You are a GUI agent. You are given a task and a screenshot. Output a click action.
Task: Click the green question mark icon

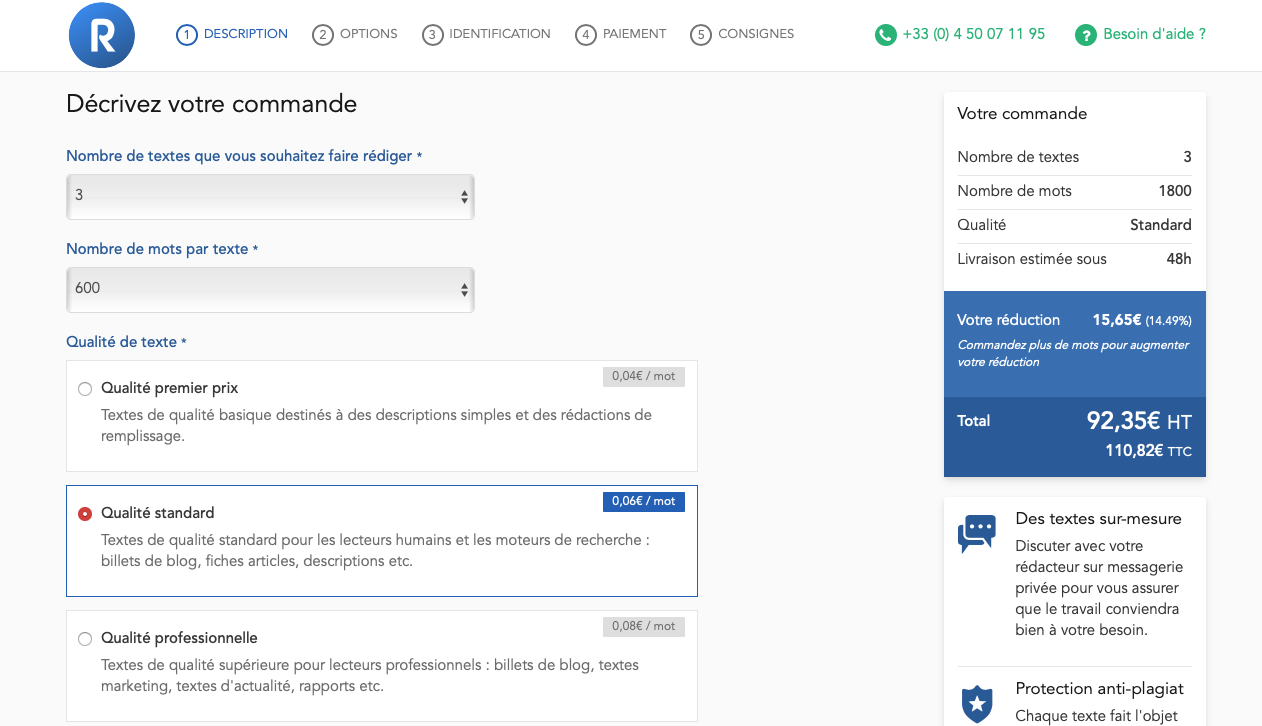[x=1085, y=35]
